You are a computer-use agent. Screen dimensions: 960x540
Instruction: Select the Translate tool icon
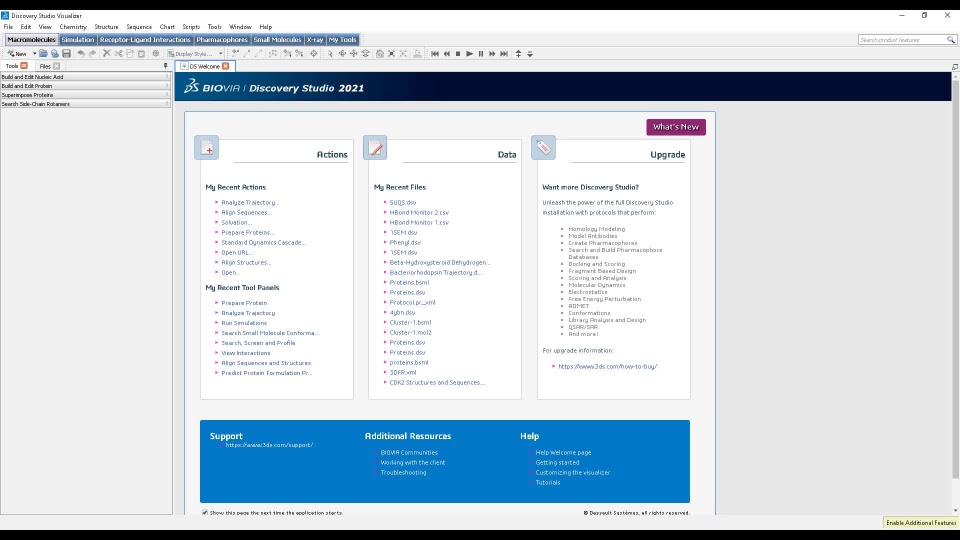click(354, 54)
